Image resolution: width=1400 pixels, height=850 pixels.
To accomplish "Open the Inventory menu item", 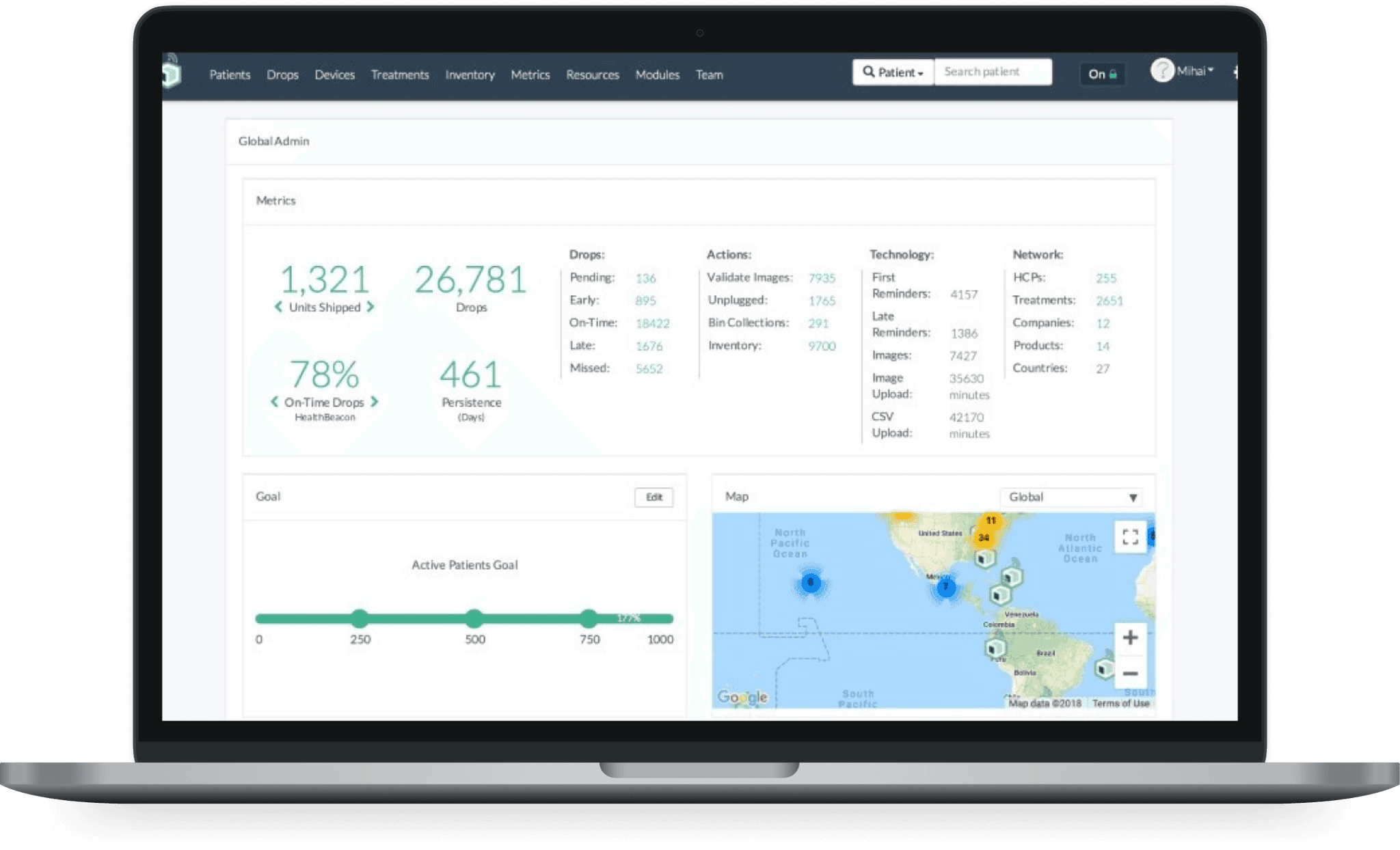I will (470, 74).
